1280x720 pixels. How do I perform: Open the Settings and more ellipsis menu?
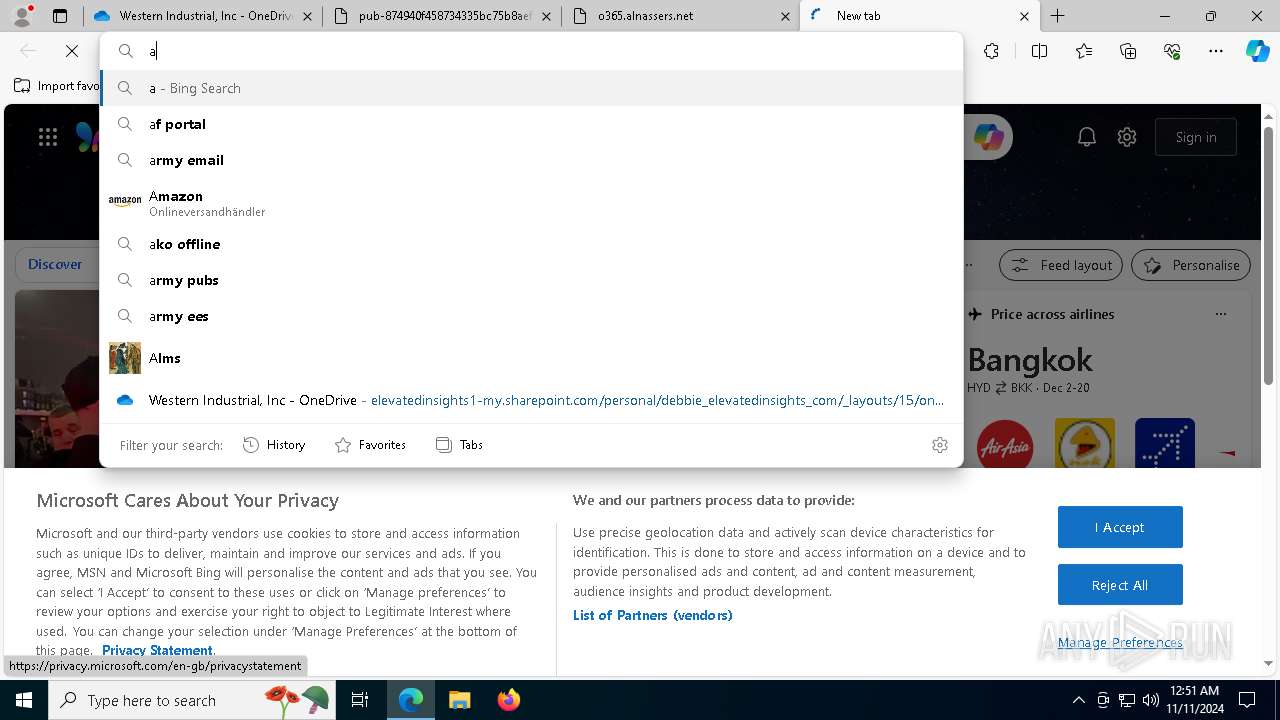(x=1216, y=51)
